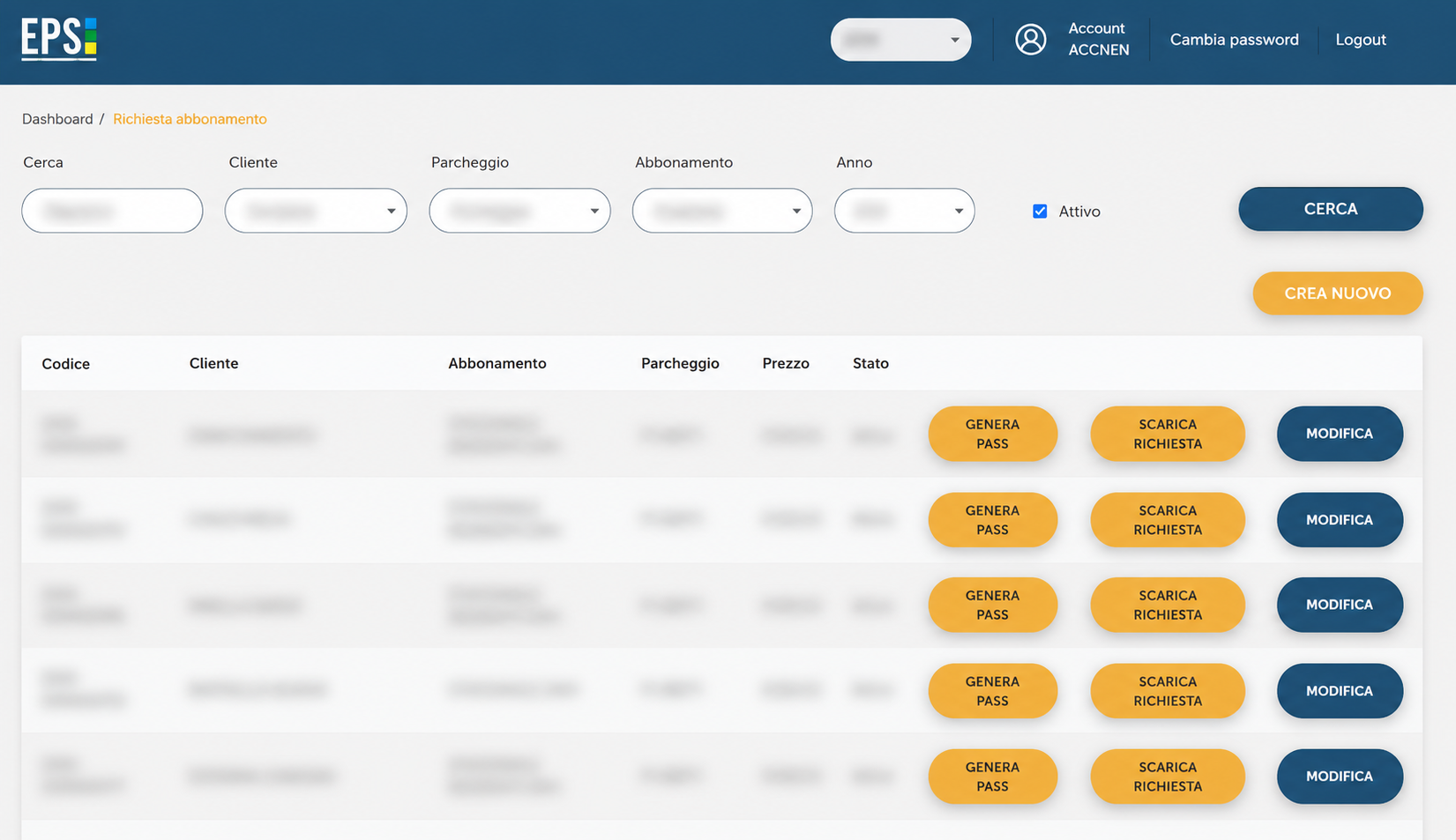Image resolution: width=1456 pixels, height=840 pixels.
Task: Edit the fourth row using MODIFICA
Action: [x=1340, y=691]
